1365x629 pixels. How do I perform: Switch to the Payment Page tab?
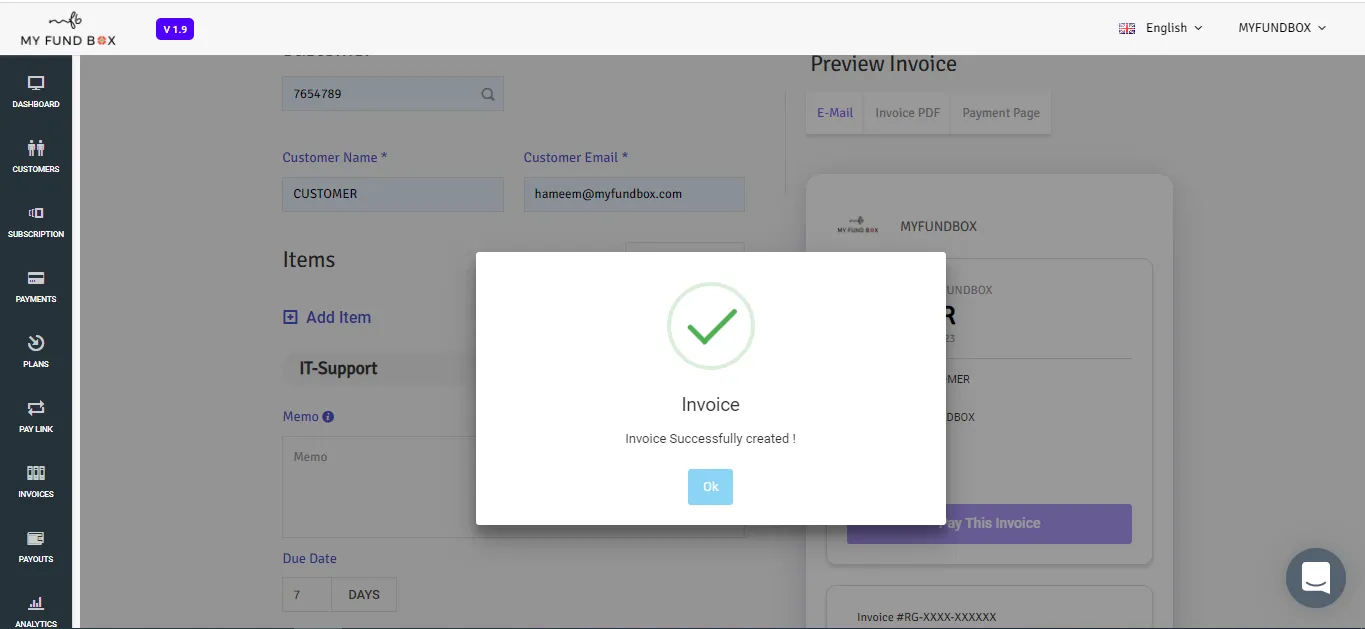(1001, 113)
